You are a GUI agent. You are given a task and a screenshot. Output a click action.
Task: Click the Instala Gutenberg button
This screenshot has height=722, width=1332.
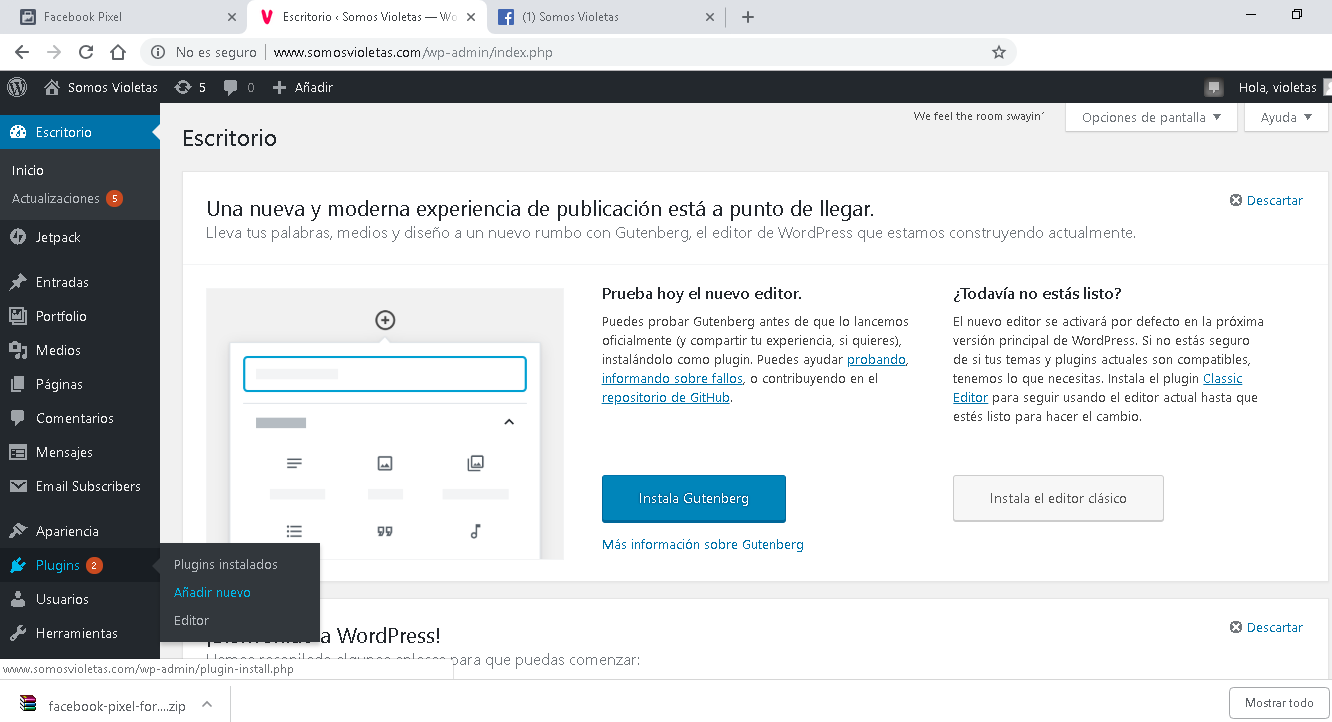coord(694,498)
